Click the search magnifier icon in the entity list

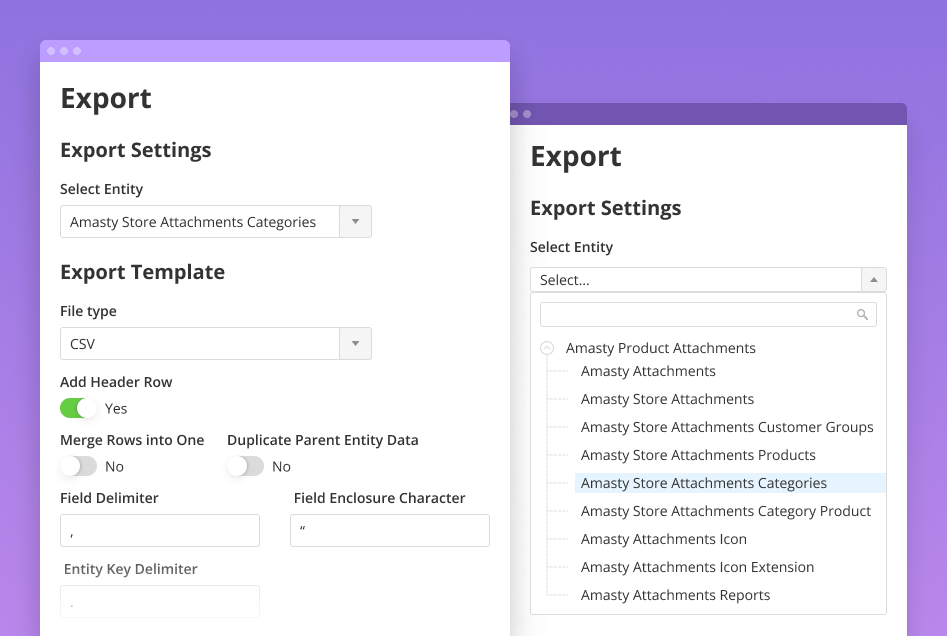[862, 314]
